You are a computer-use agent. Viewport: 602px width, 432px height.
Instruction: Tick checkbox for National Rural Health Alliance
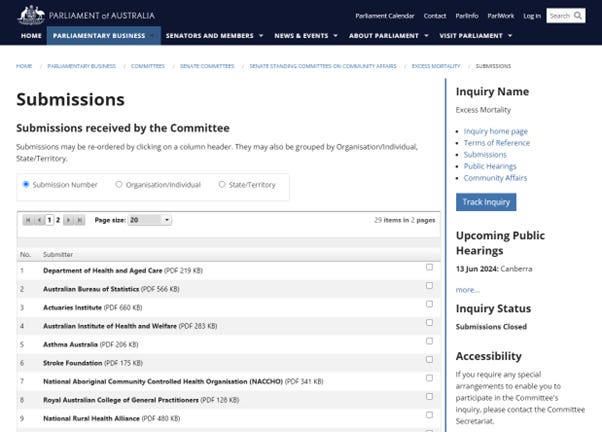[429, 415]
